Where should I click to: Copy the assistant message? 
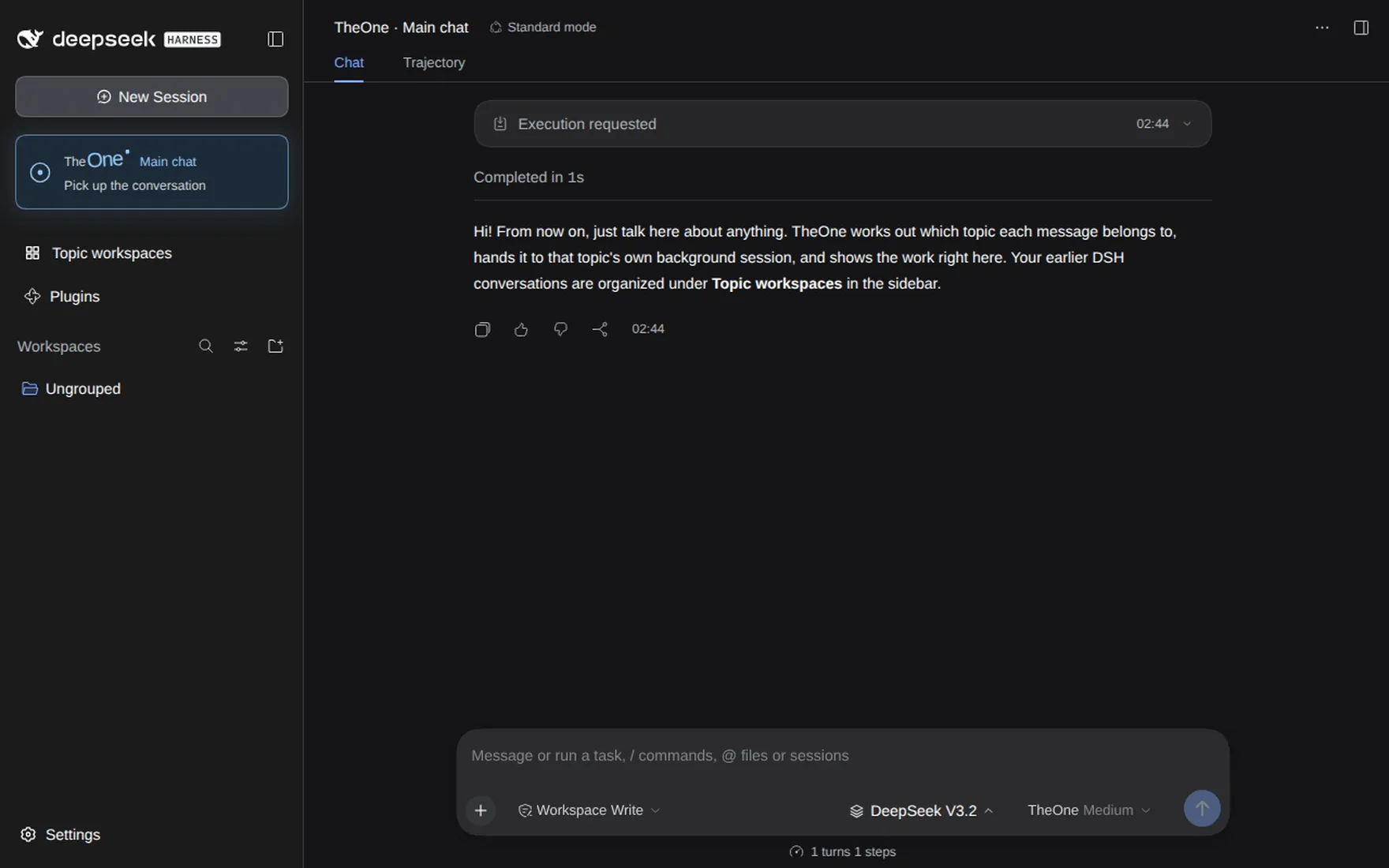click(482, 329)
